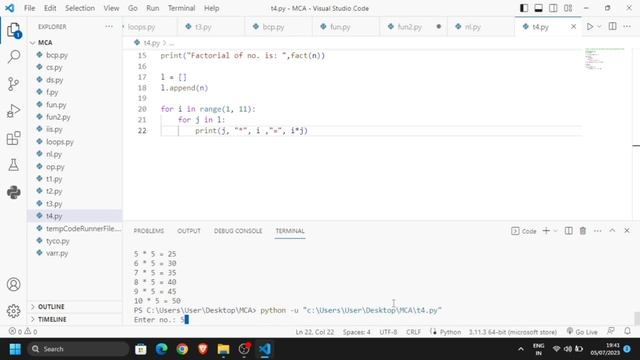Open the Extensions view

13,138
